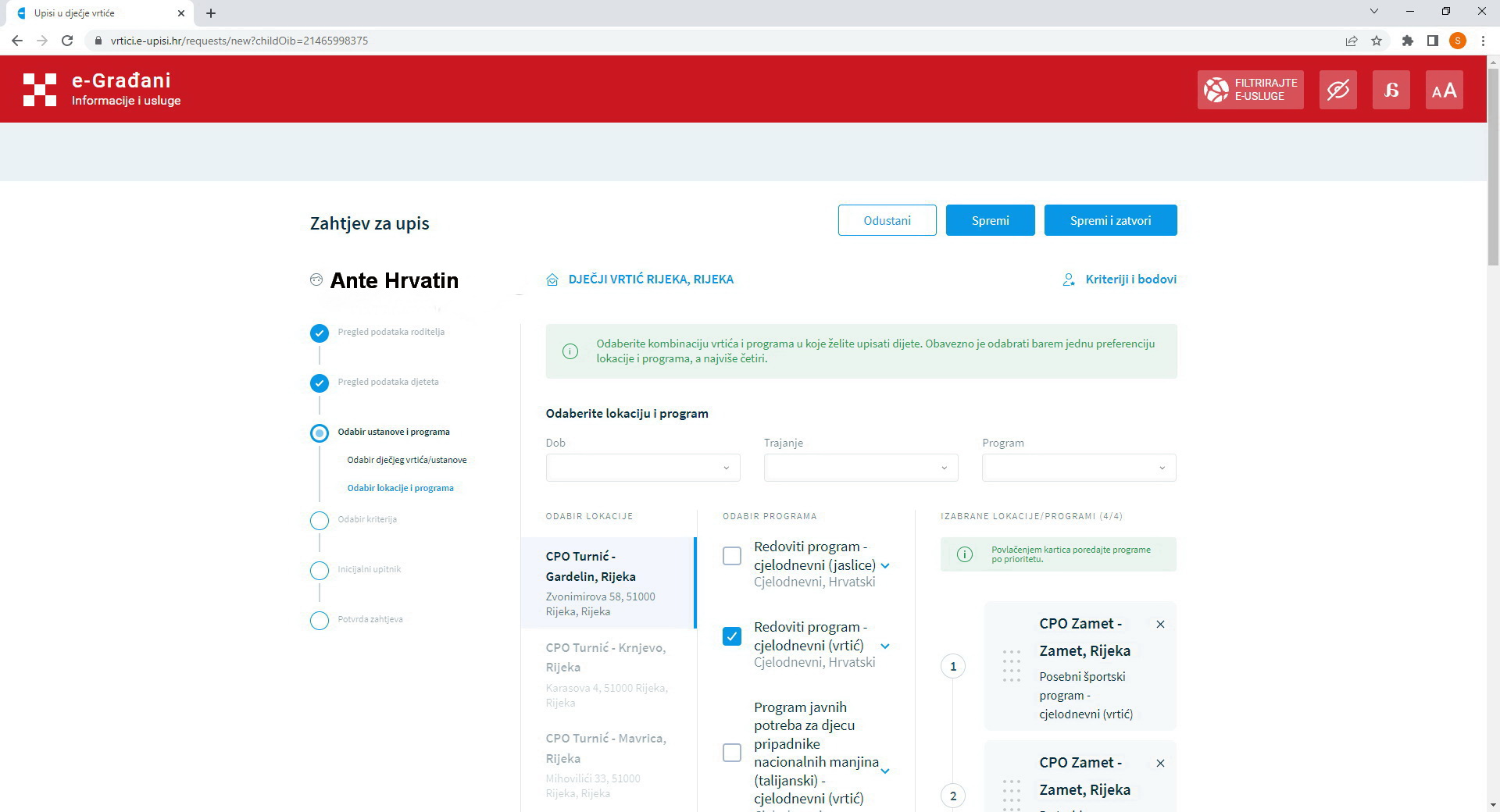Bookmark this page with the star icon
The height and width of the screenshot is (812, 1500).
coord(1377,41)
